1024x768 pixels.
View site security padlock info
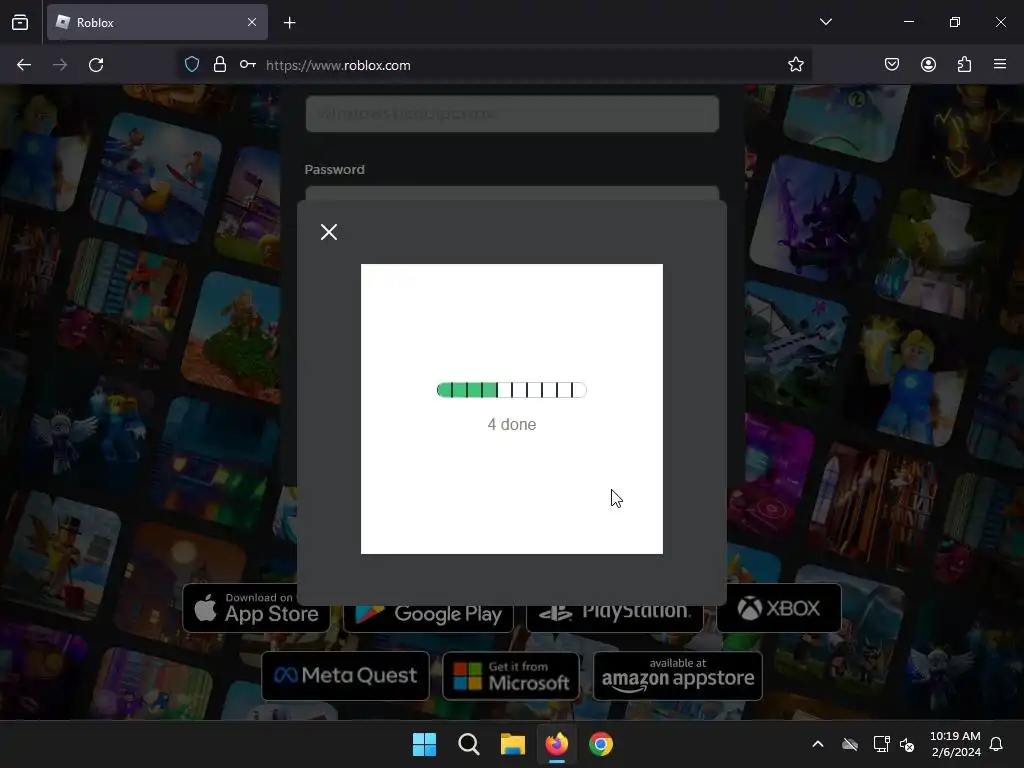pos(220,65)
